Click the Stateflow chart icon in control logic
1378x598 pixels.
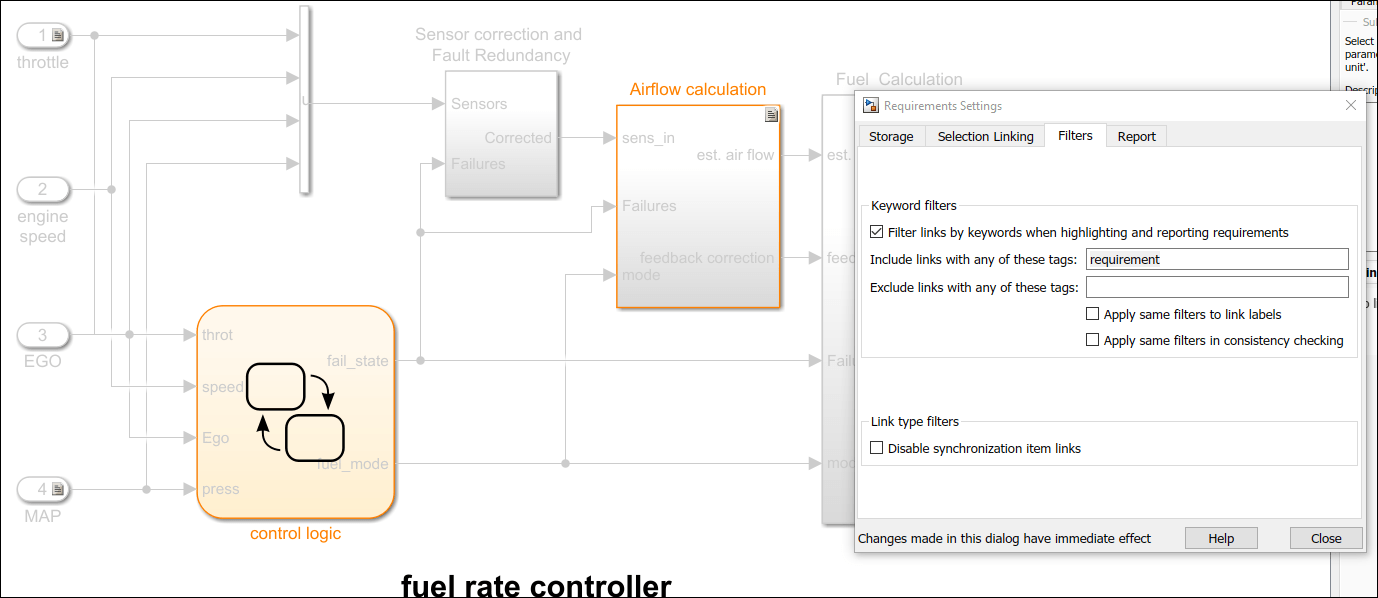295,412
